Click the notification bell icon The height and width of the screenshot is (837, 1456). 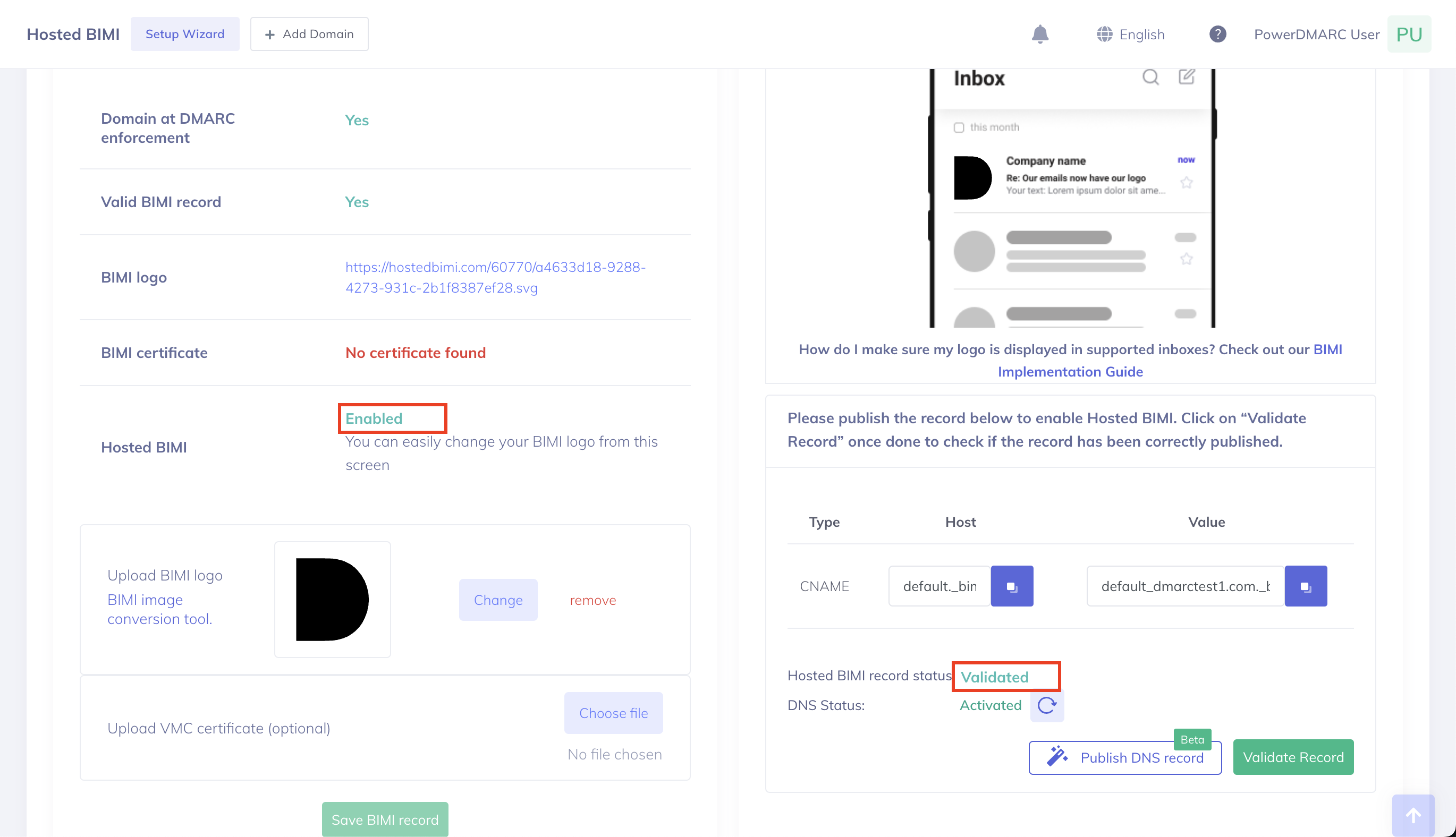[x=1040, y=35]
